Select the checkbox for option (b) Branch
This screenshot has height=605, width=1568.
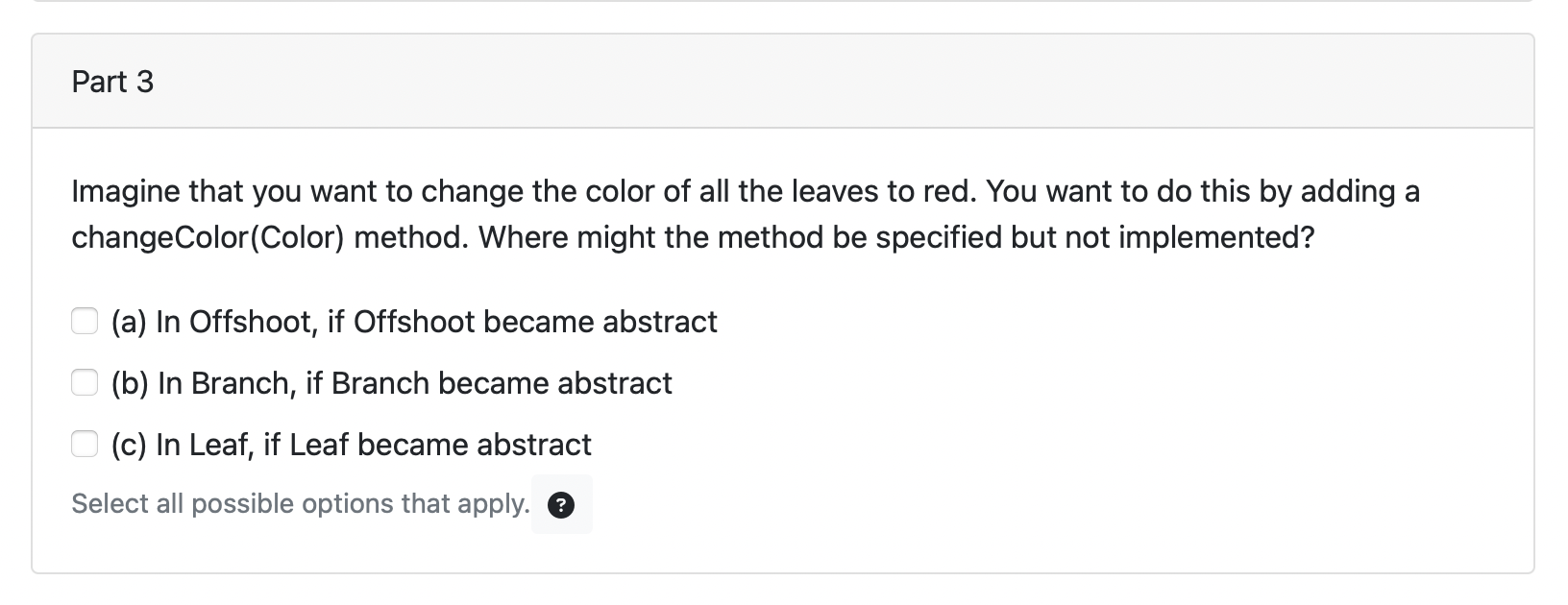[85, 382]
